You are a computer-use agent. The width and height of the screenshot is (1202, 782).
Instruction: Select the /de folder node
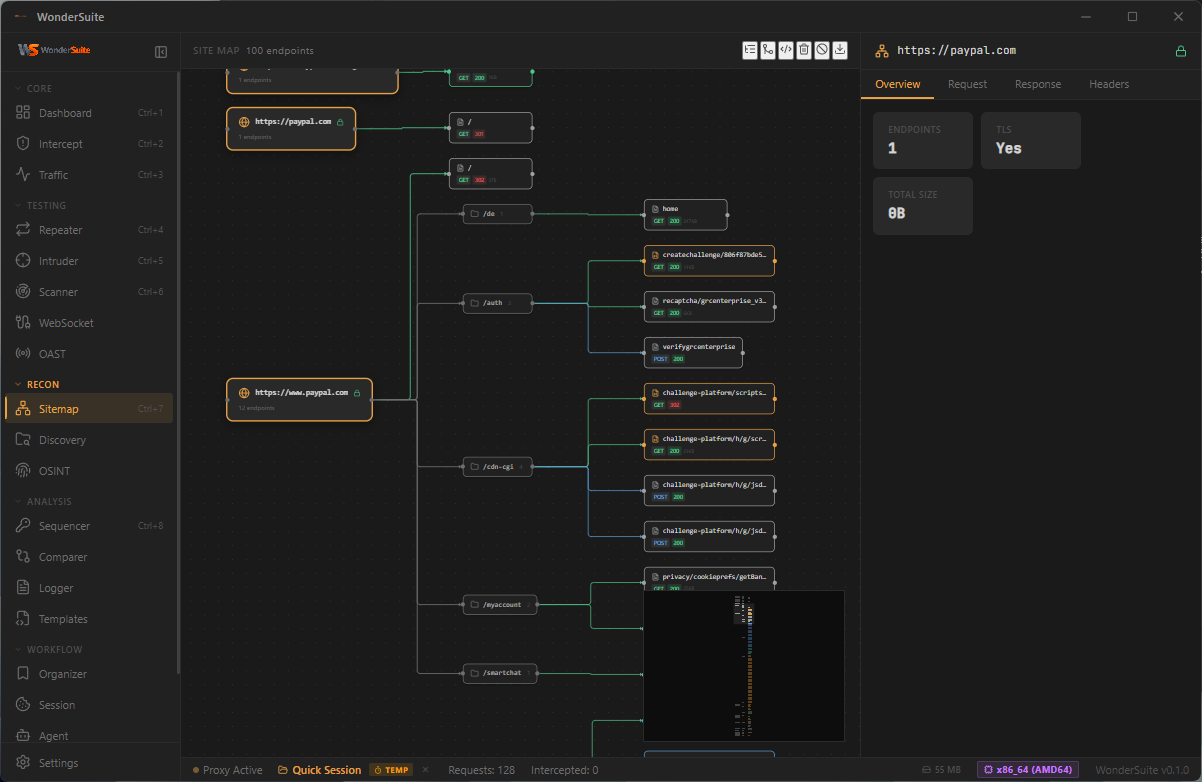pyautogui.click(x=498, y=213)
